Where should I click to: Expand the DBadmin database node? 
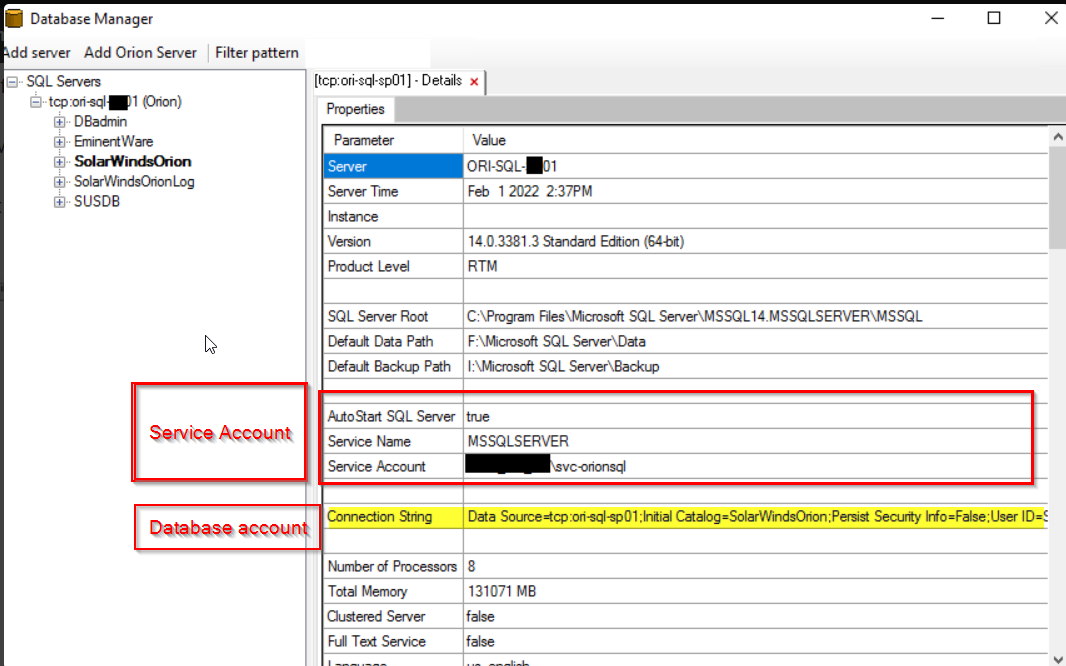[x=60, y=122]
